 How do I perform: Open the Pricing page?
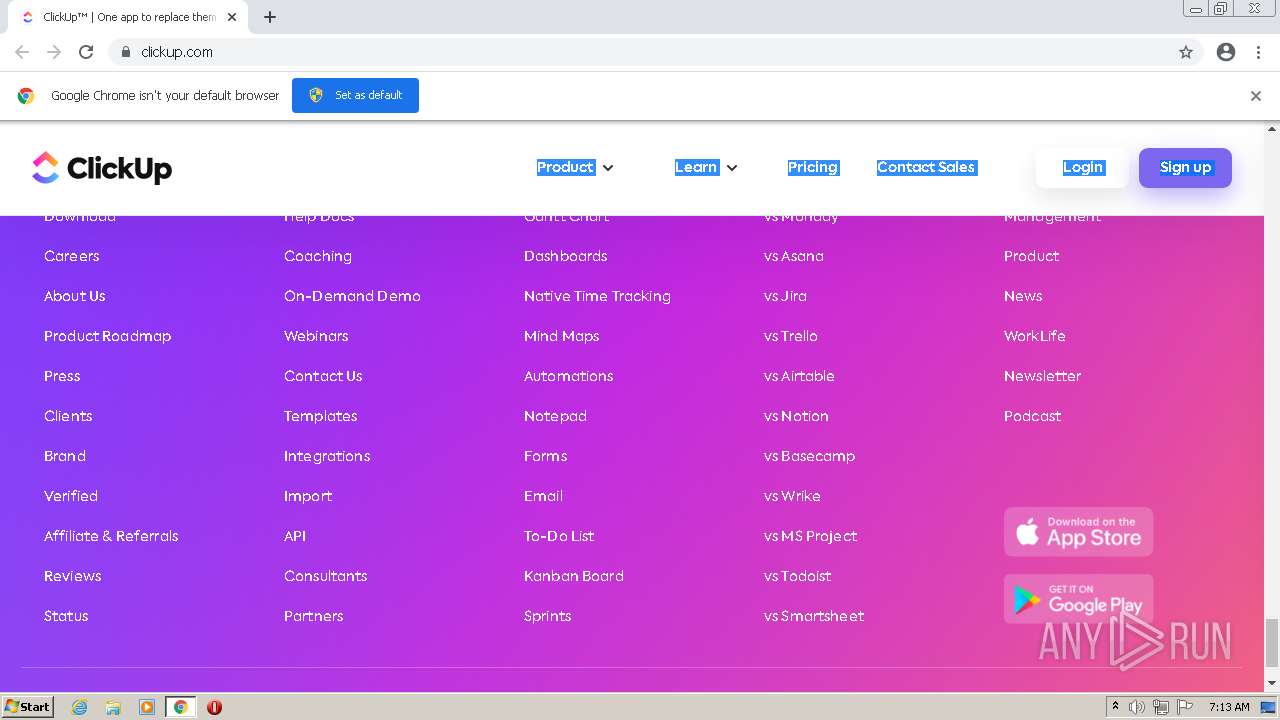tap(813, 167)
